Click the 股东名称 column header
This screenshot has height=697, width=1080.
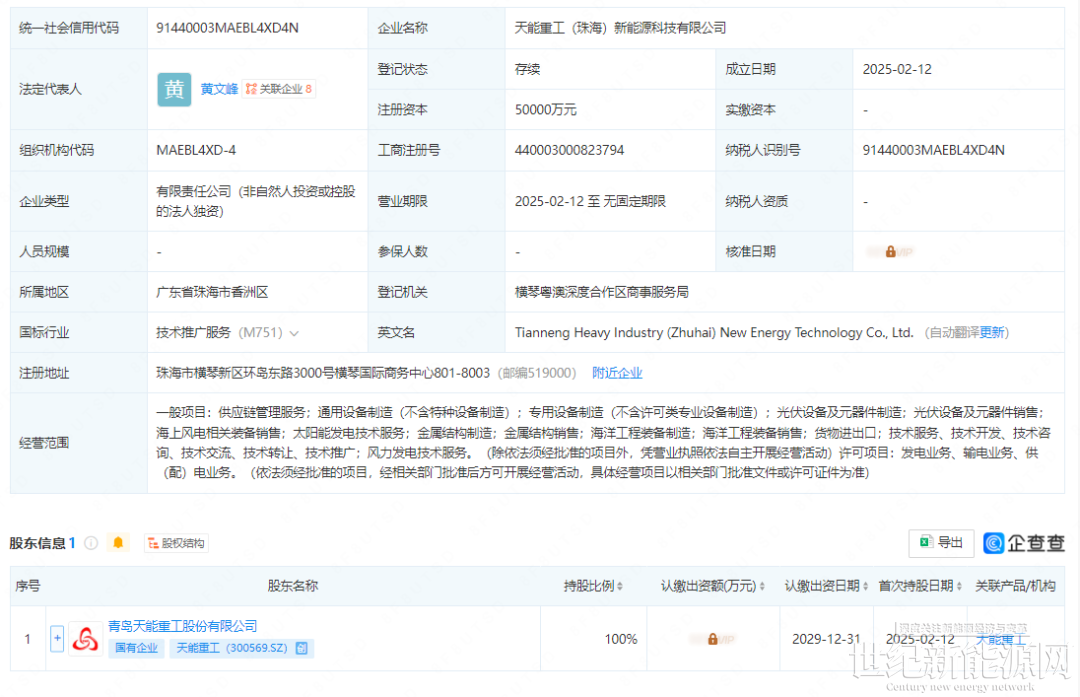pos(293,586)
